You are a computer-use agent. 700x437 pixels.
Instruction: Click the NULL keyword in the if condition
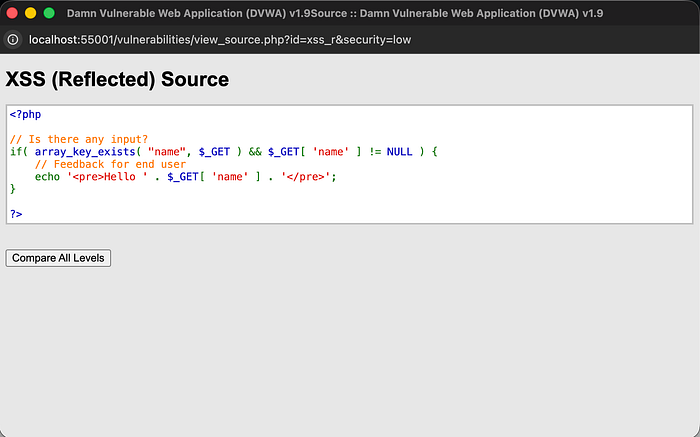pos(399,152)
